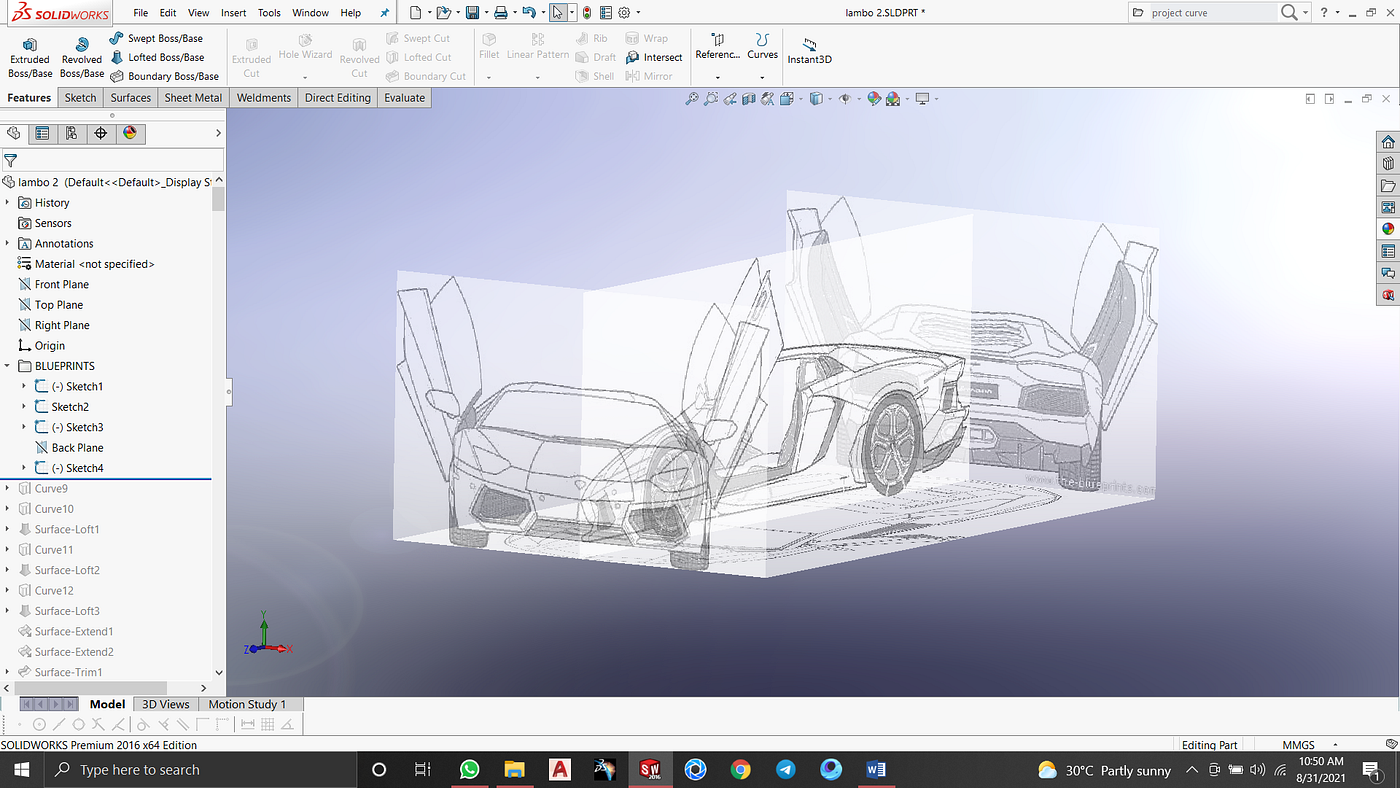Viewport: 1400px width, 788px height.
Task: Open the PropertyManager tab icon
Action: click(42, 133)
